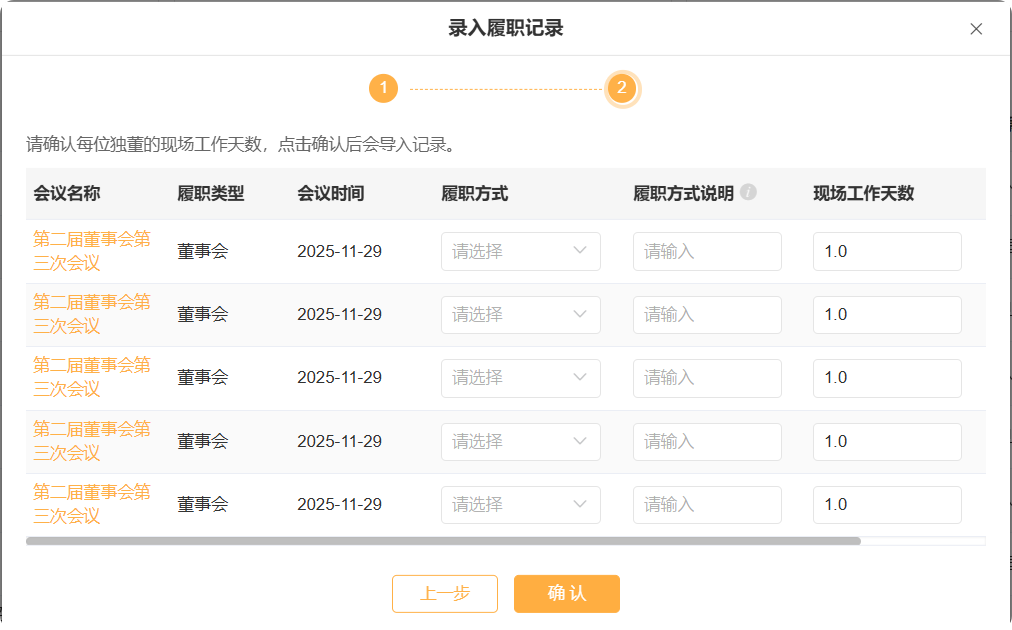Screen dimensions: 1012x630
Task: Open the 履职方式 dropdown in first row
Action: point(520,251)
